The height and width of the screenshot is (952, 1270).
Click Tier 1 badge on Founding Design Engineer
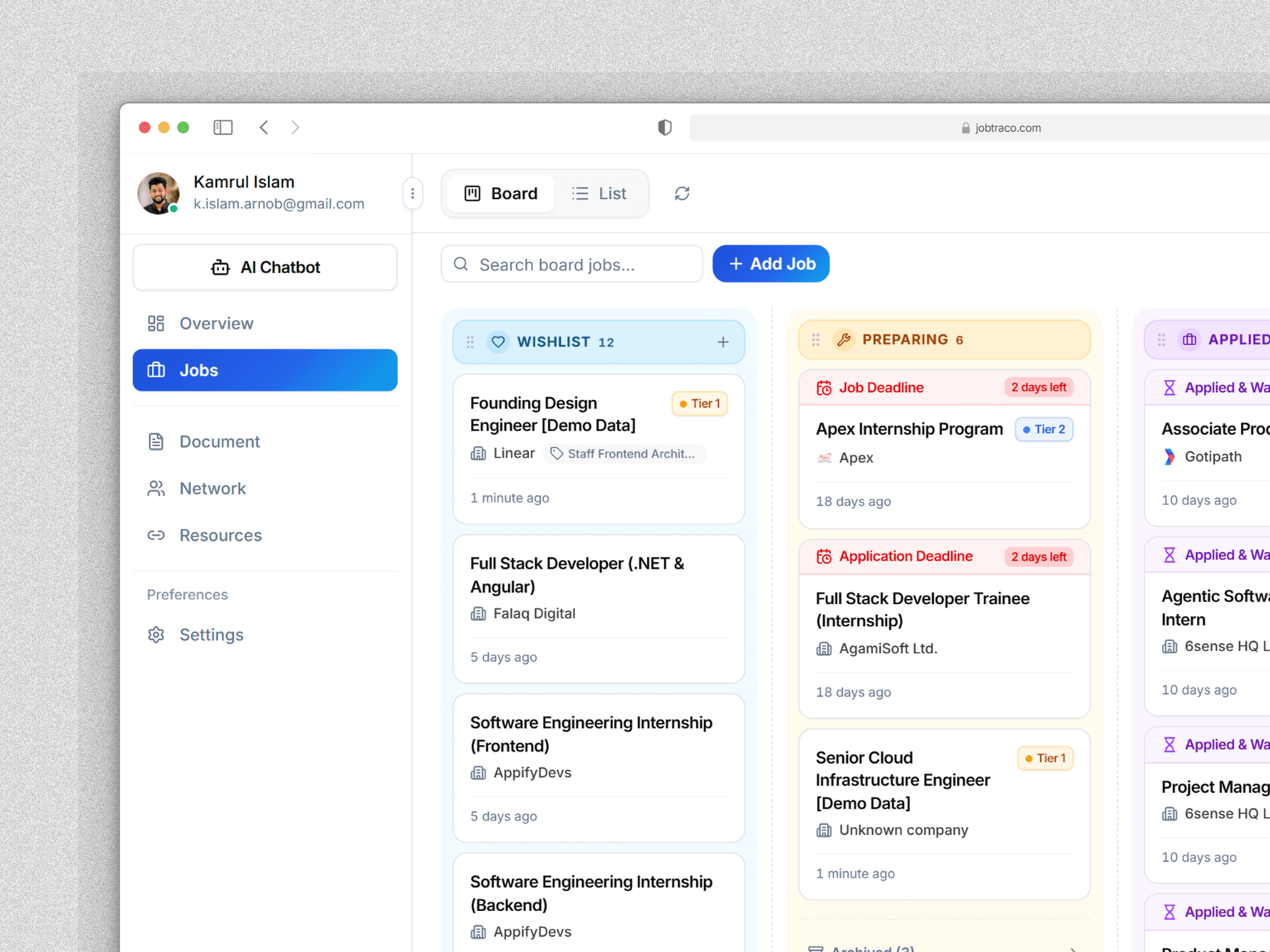click(700, 403)
